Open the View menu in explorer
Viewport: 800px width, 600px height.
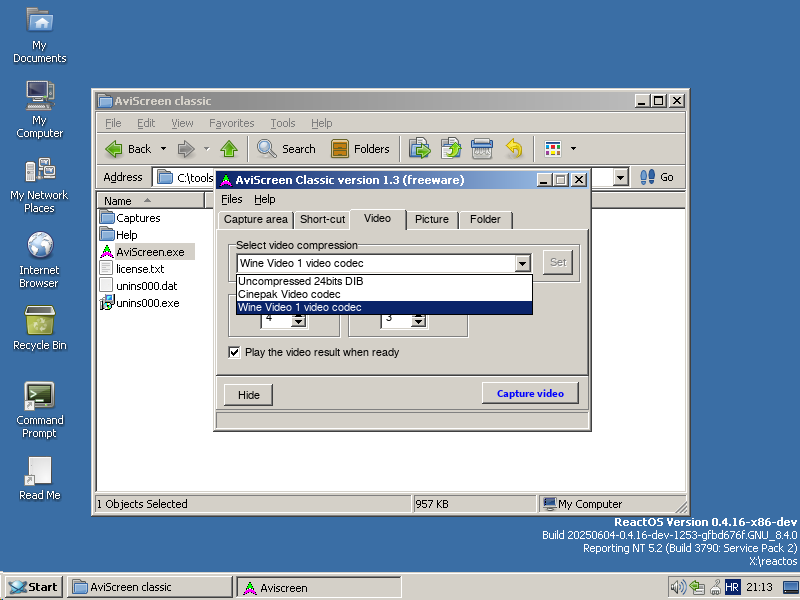182,123
